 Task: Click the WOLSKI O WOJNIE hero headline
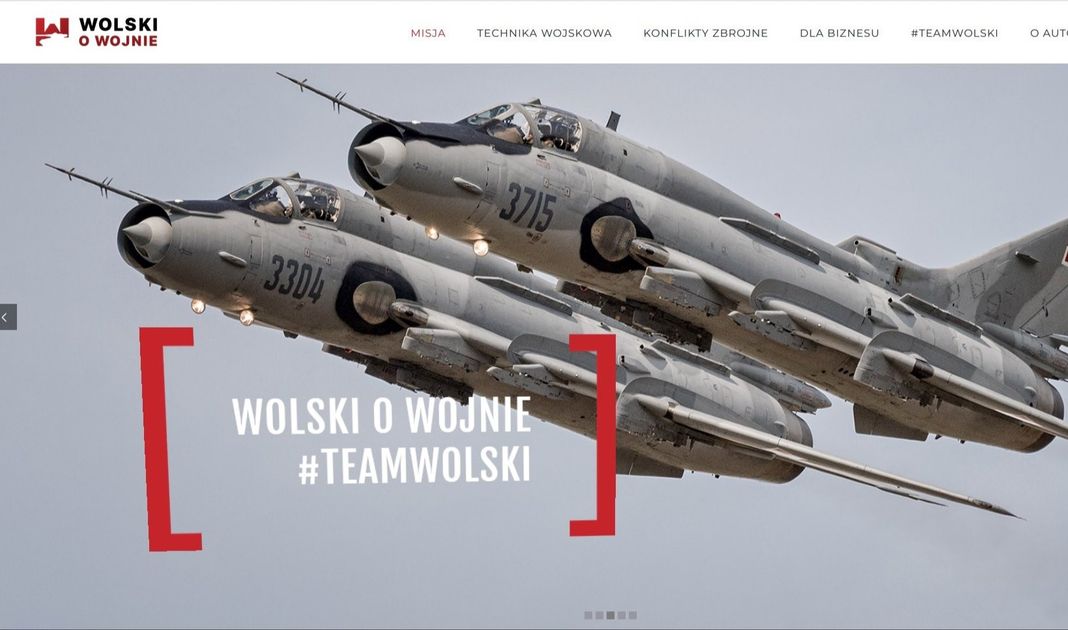(381, 415)
